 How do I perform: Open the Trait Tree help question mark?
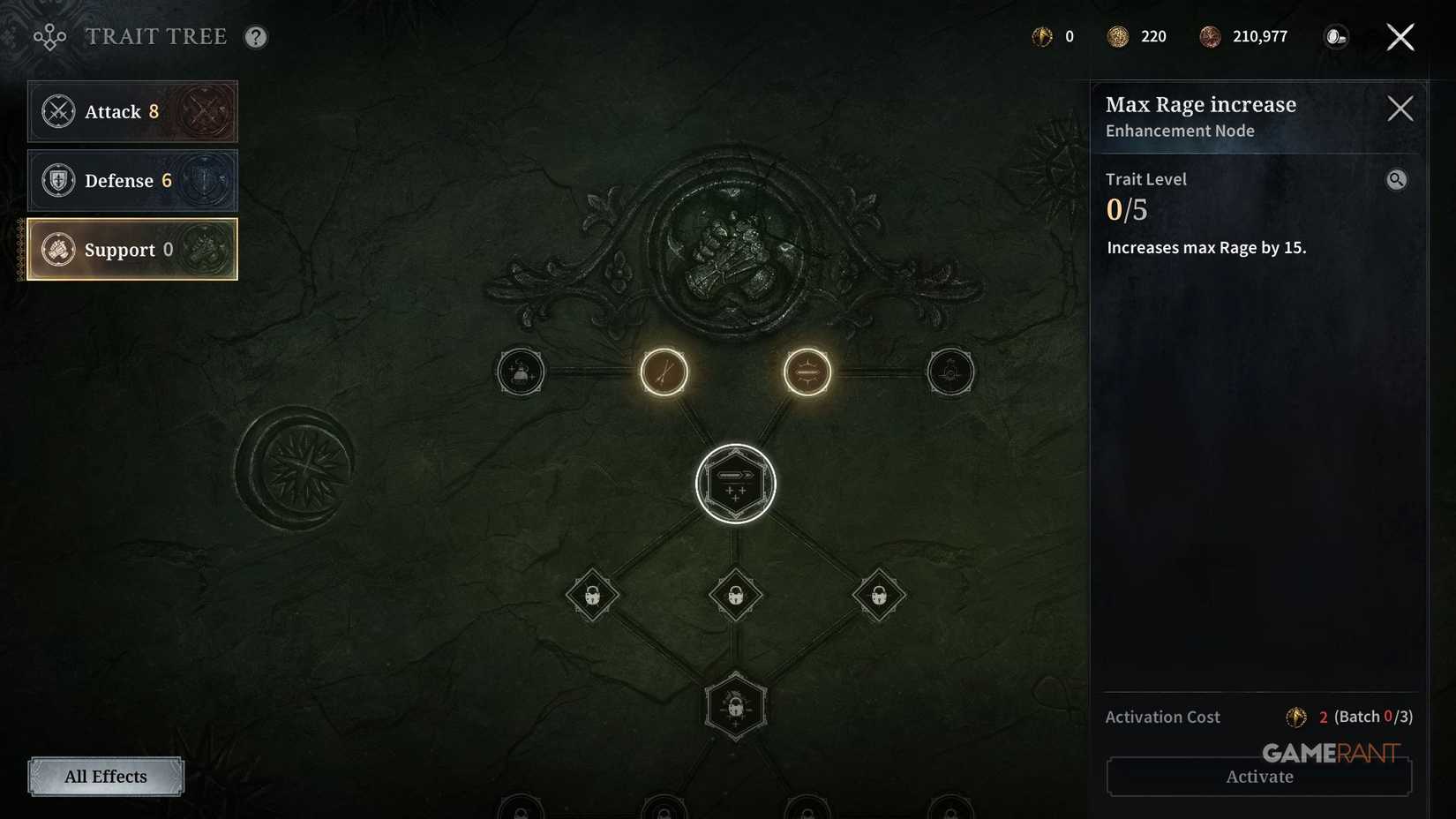(x=256, y=37)
